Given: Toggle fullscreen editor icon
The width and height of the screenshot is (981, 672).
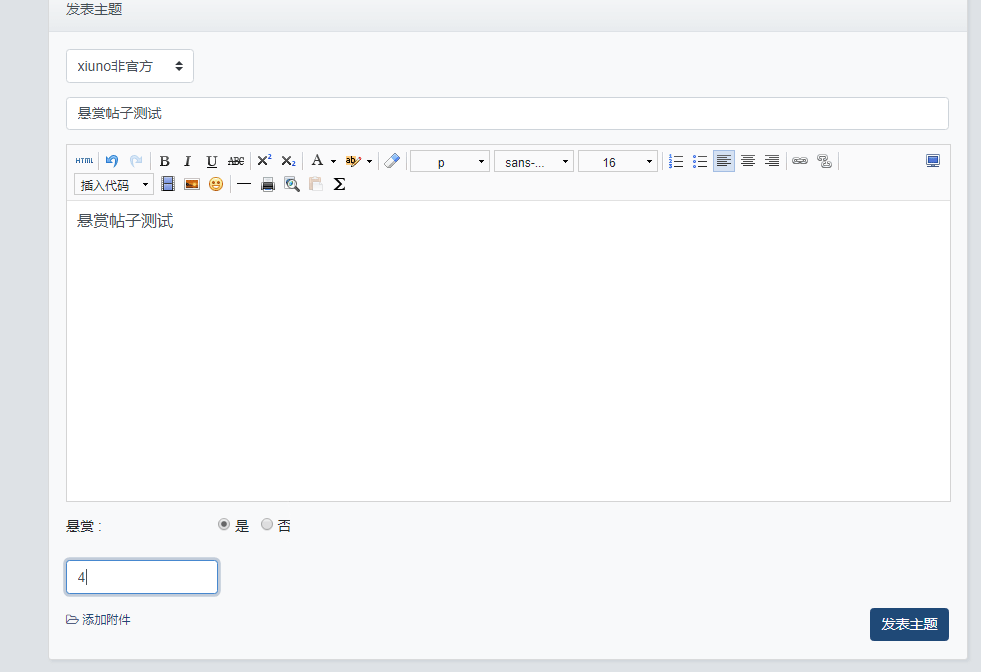Looking at the screenshot, I should (x=933, y=161).
